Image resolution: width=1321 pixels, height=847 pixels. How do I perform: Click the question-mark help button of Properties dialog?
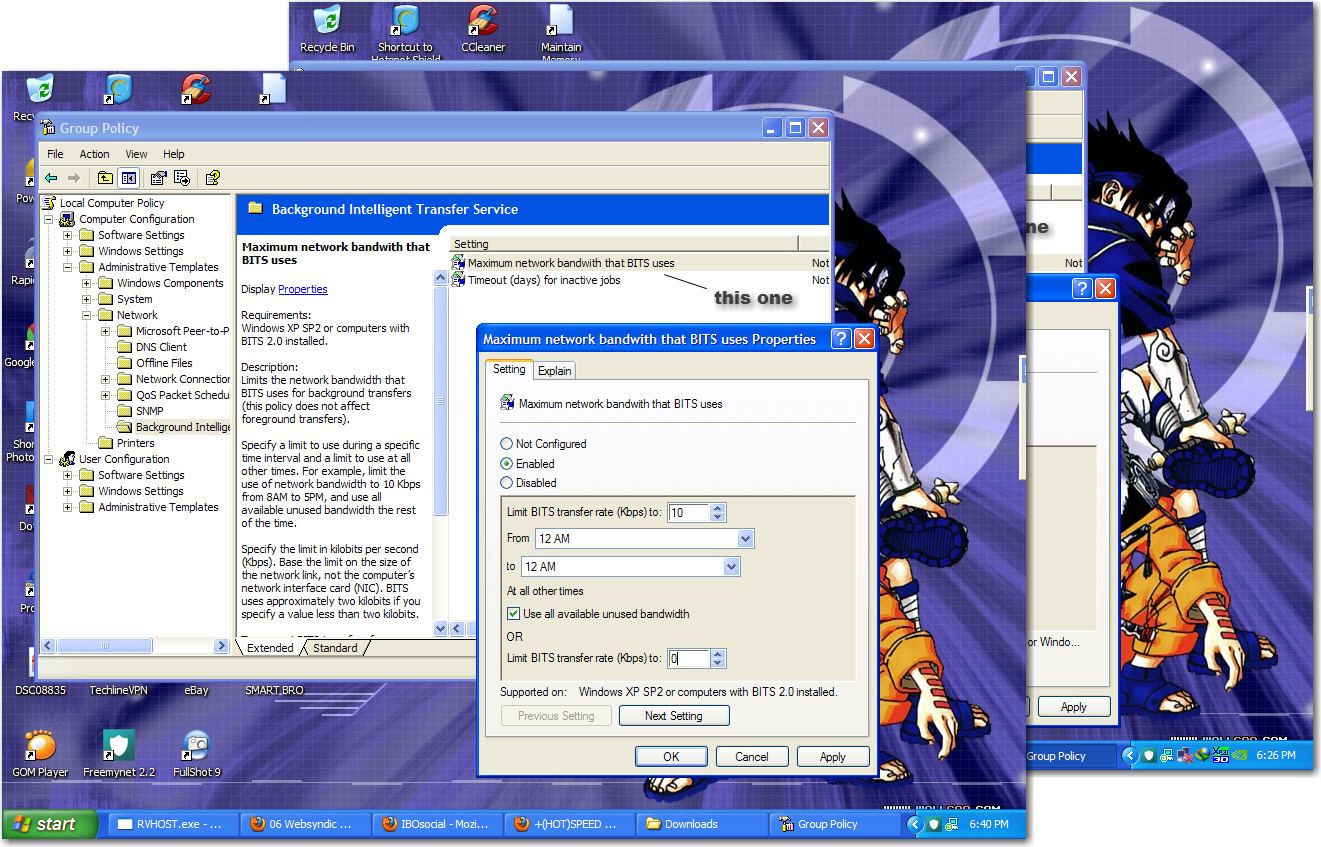pyautogui.click(x=842, y=338)
